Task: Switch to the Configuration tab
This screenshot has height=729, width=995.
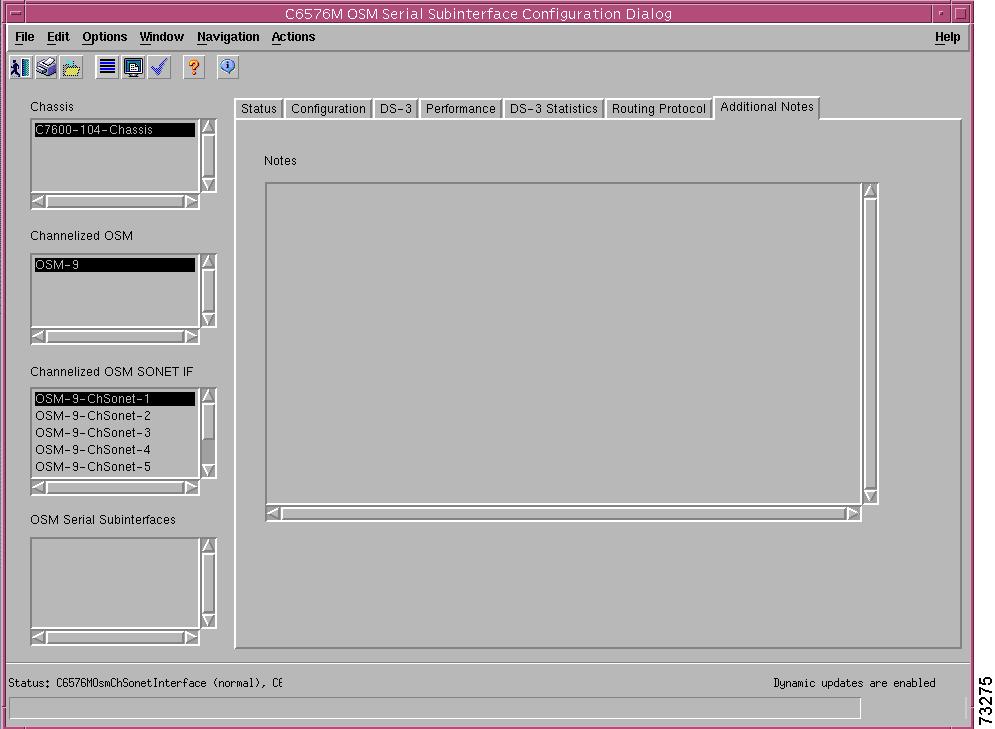Action: pyautogui.click(x=328, y=108)
